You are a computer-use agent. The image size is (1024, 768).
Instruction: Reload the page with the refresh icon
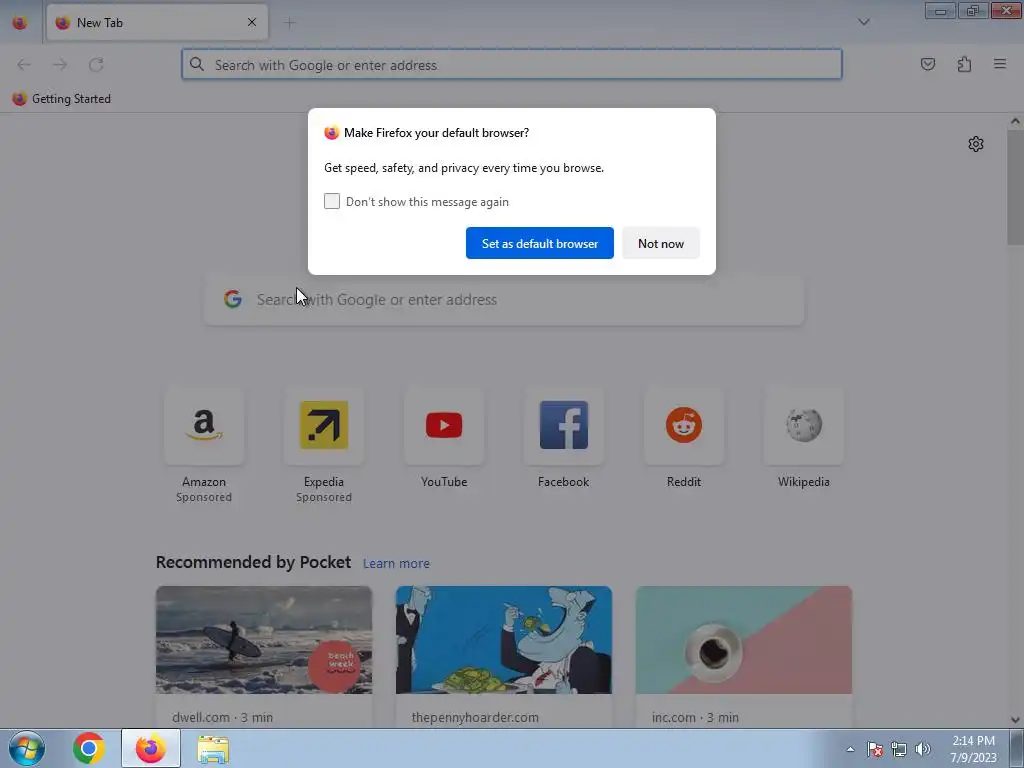[x=96, y=65]
